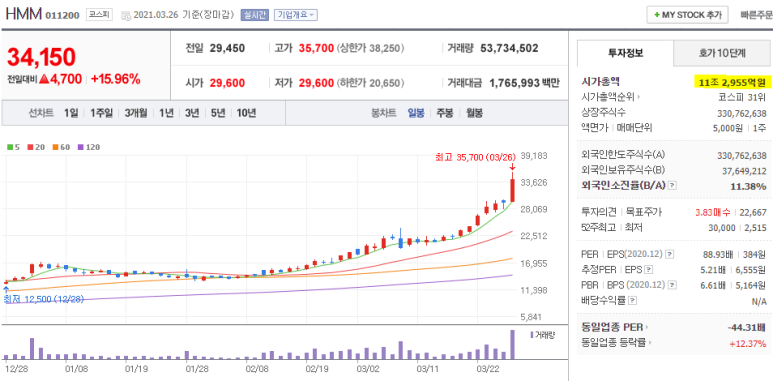Viewport: 773px width, 381px height.
Task: Select the 3개월 line chart period
Action: (x=136, y=113)
